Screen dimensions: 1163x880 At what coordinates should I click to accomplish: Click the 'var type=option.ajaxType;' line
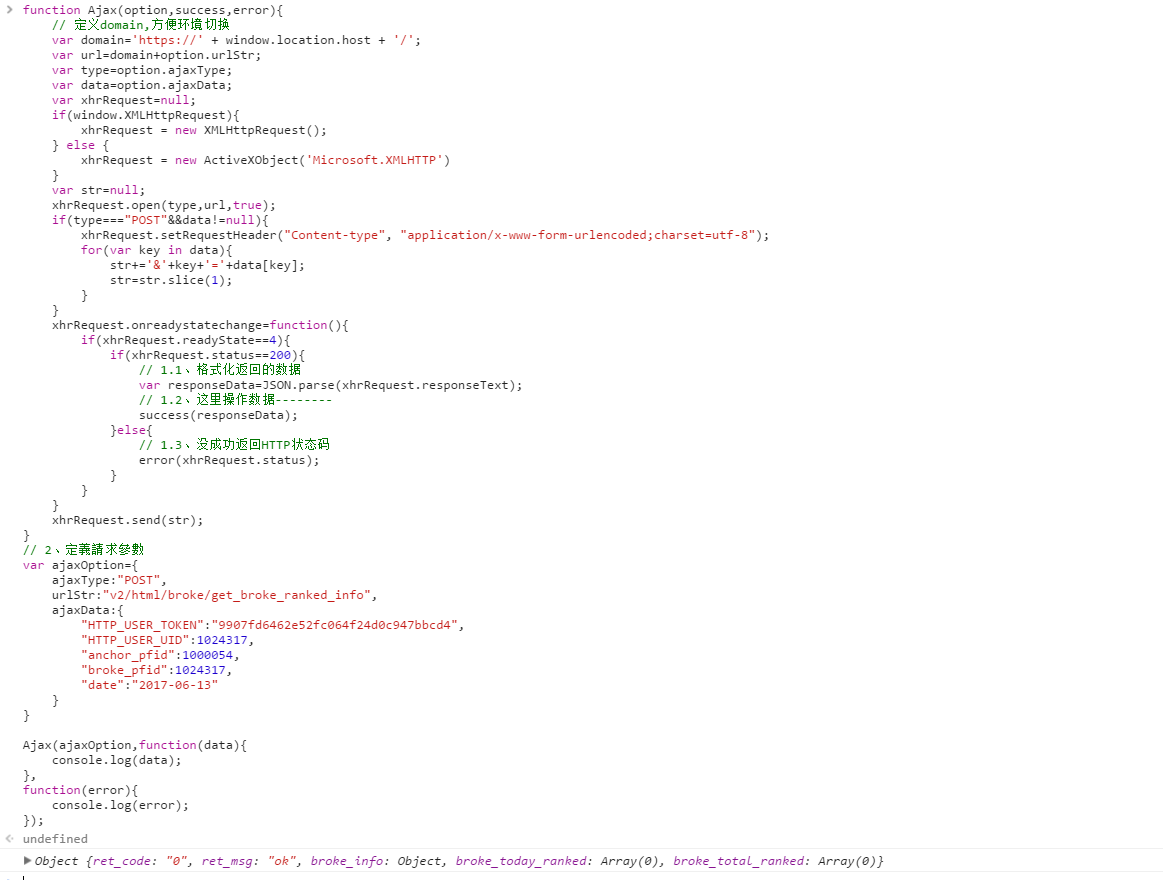pyautogui.click(x=142, y=70)
